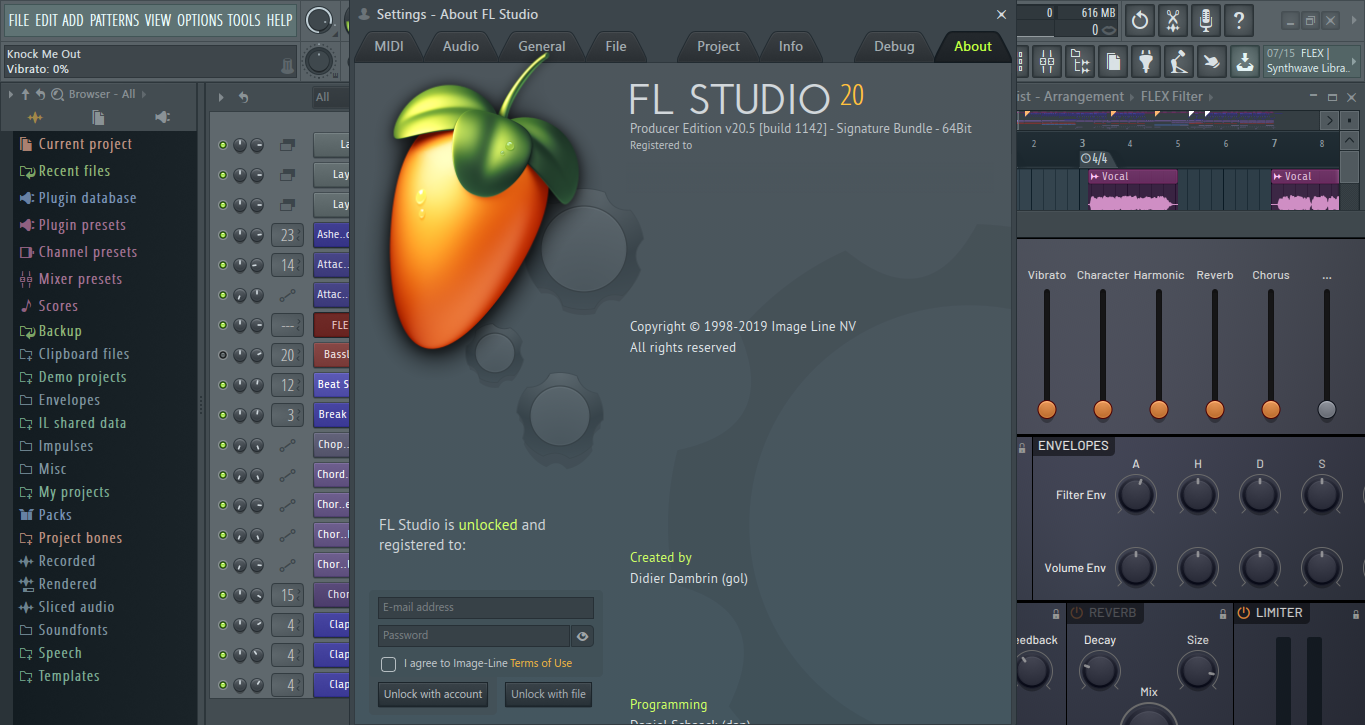Click the E-mail address field
The height and width of the screenshot is (725, 1365).
pos(486,608)
